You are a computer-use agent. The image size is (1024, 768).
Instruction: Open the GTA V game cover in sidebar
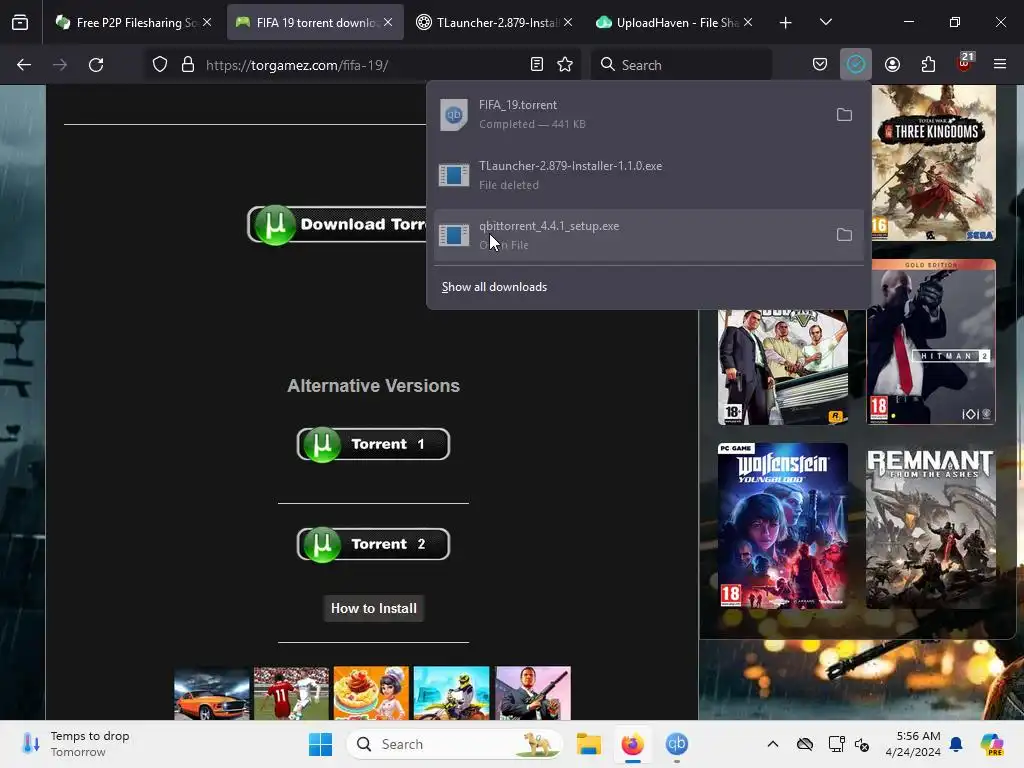[782, 367]
